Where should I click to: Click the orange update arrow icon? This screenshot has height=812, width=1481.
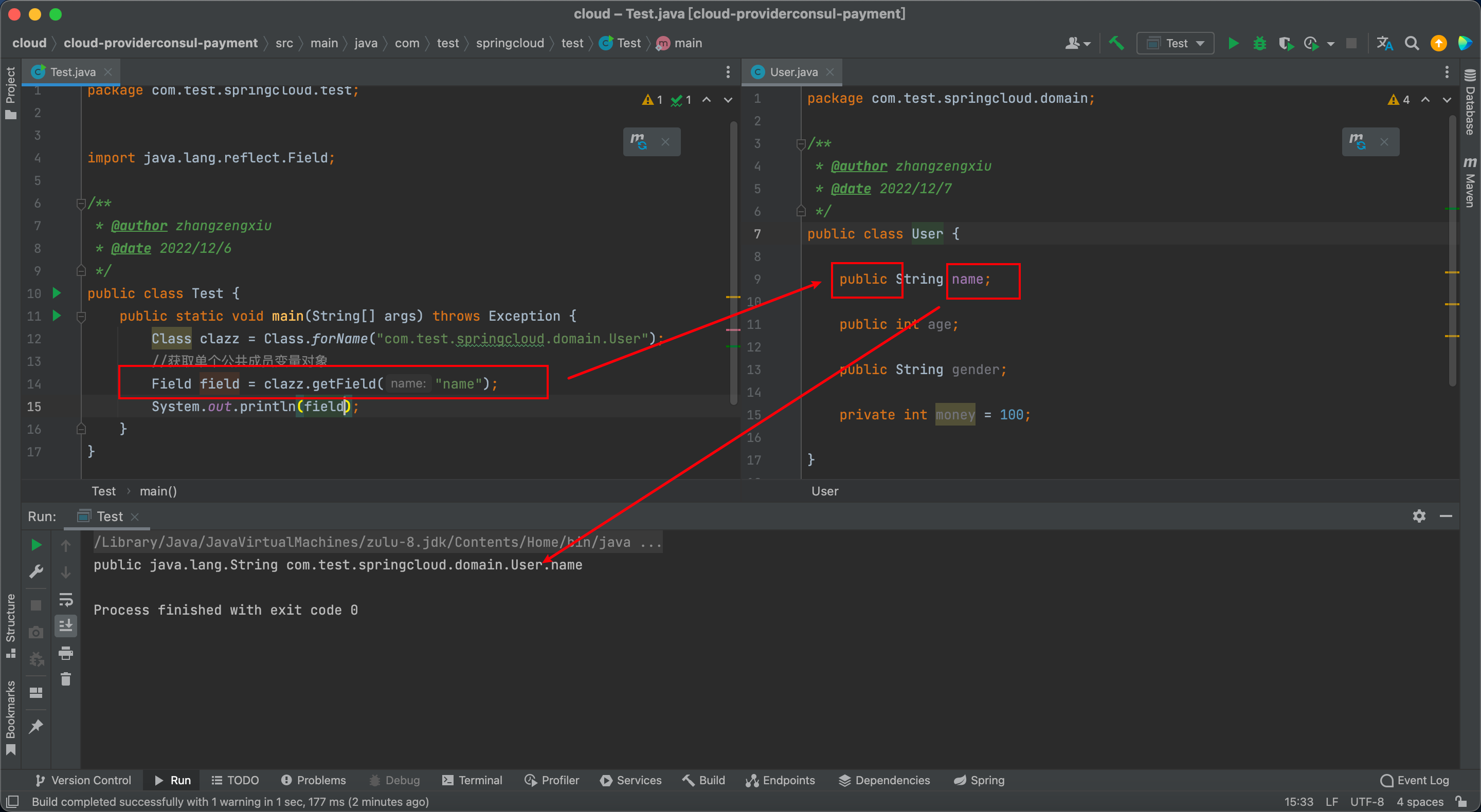1438,43
